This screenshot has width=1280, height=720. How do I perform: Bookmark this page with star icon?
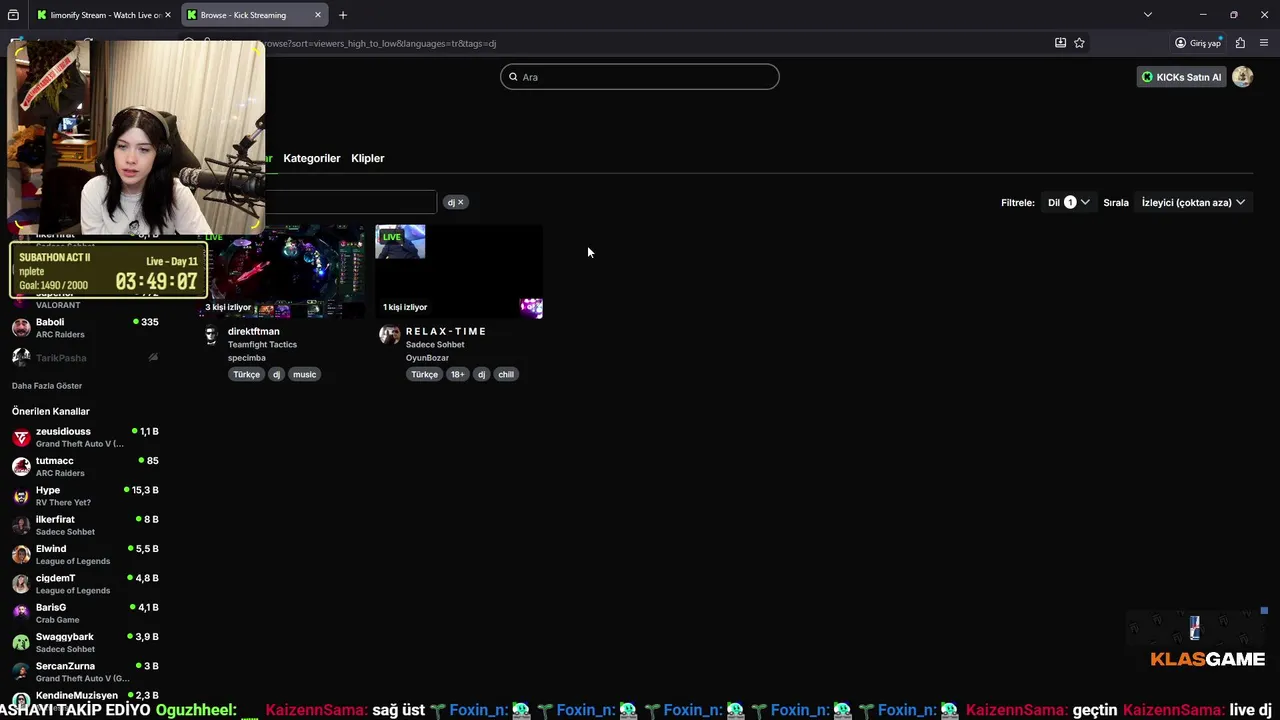click(x=1079, y=43)
